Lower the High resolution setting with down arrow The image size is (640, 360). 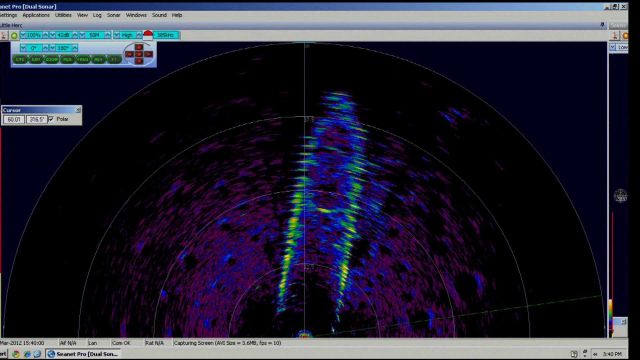[x=117, y=35]
